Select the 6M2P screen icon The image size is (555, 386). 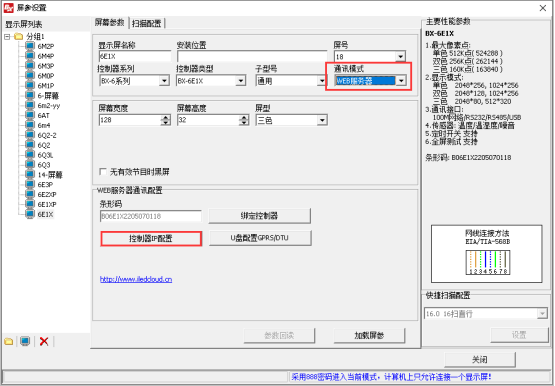point(30,46)
